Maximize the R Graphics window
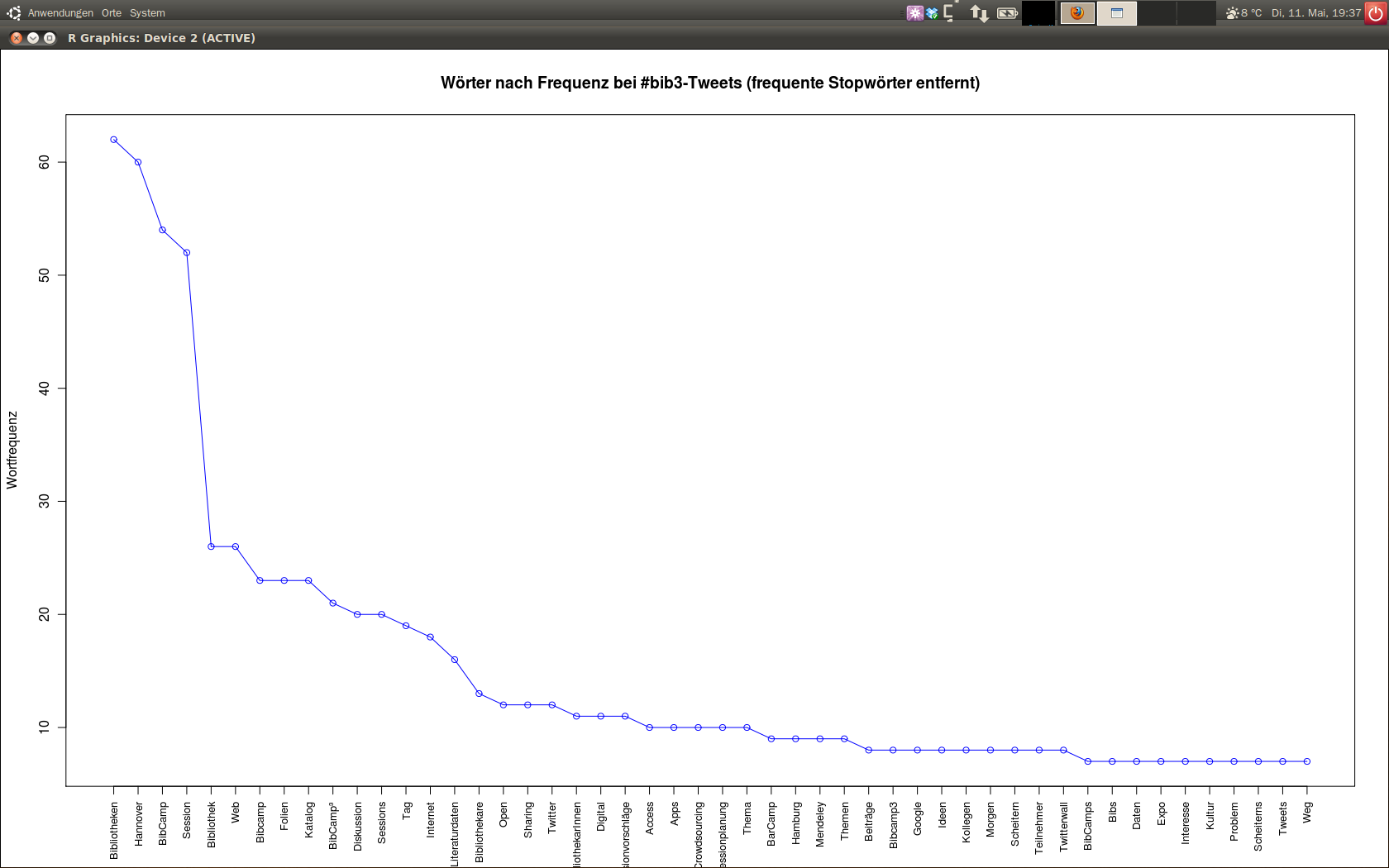This screenshot has height=868, width=1389. (x=50, y=38)
